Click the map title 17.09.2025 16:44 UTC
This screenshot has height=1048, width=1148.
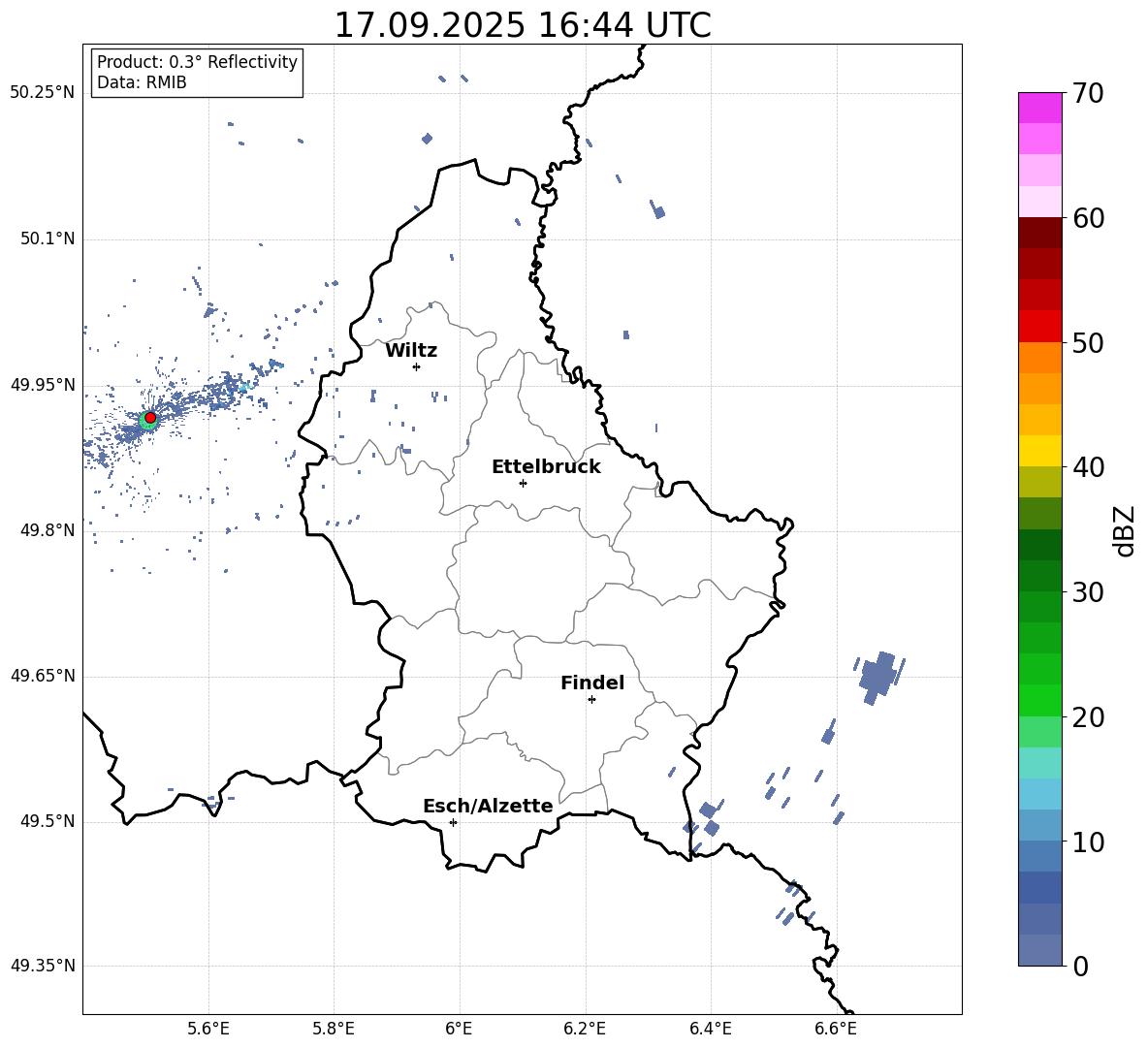522,25
